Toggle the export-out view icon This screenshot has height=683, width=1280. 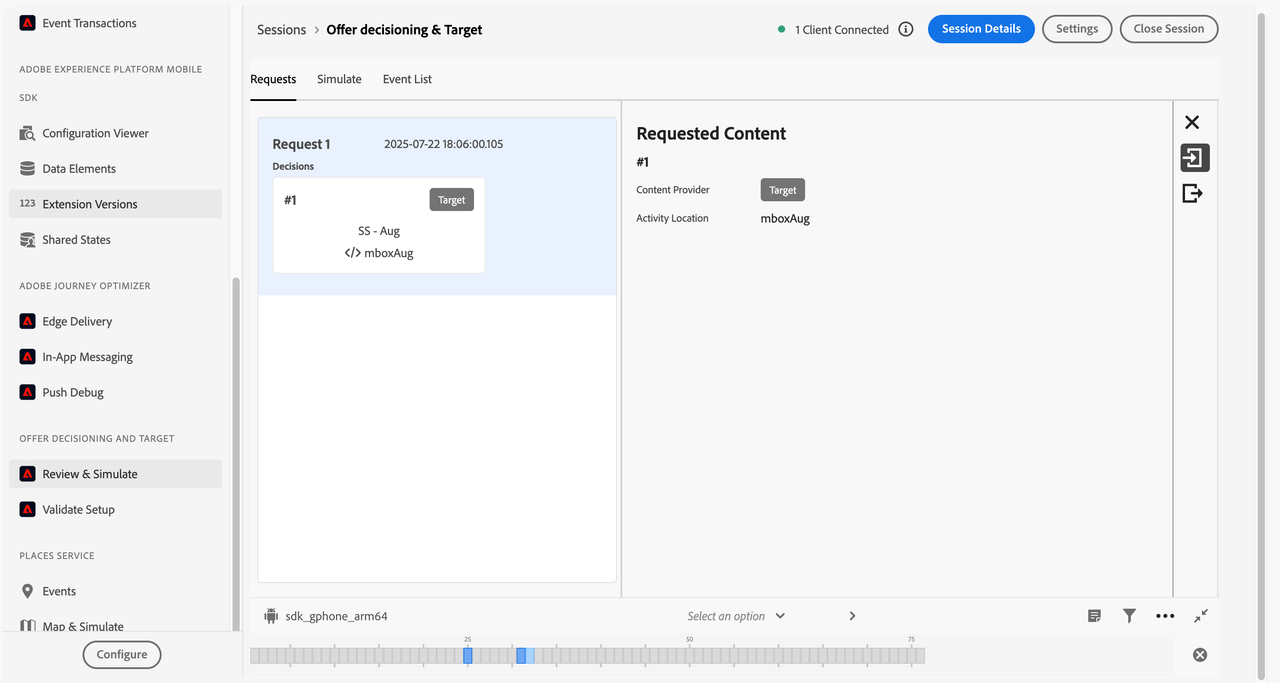[x=1192, y=193]
